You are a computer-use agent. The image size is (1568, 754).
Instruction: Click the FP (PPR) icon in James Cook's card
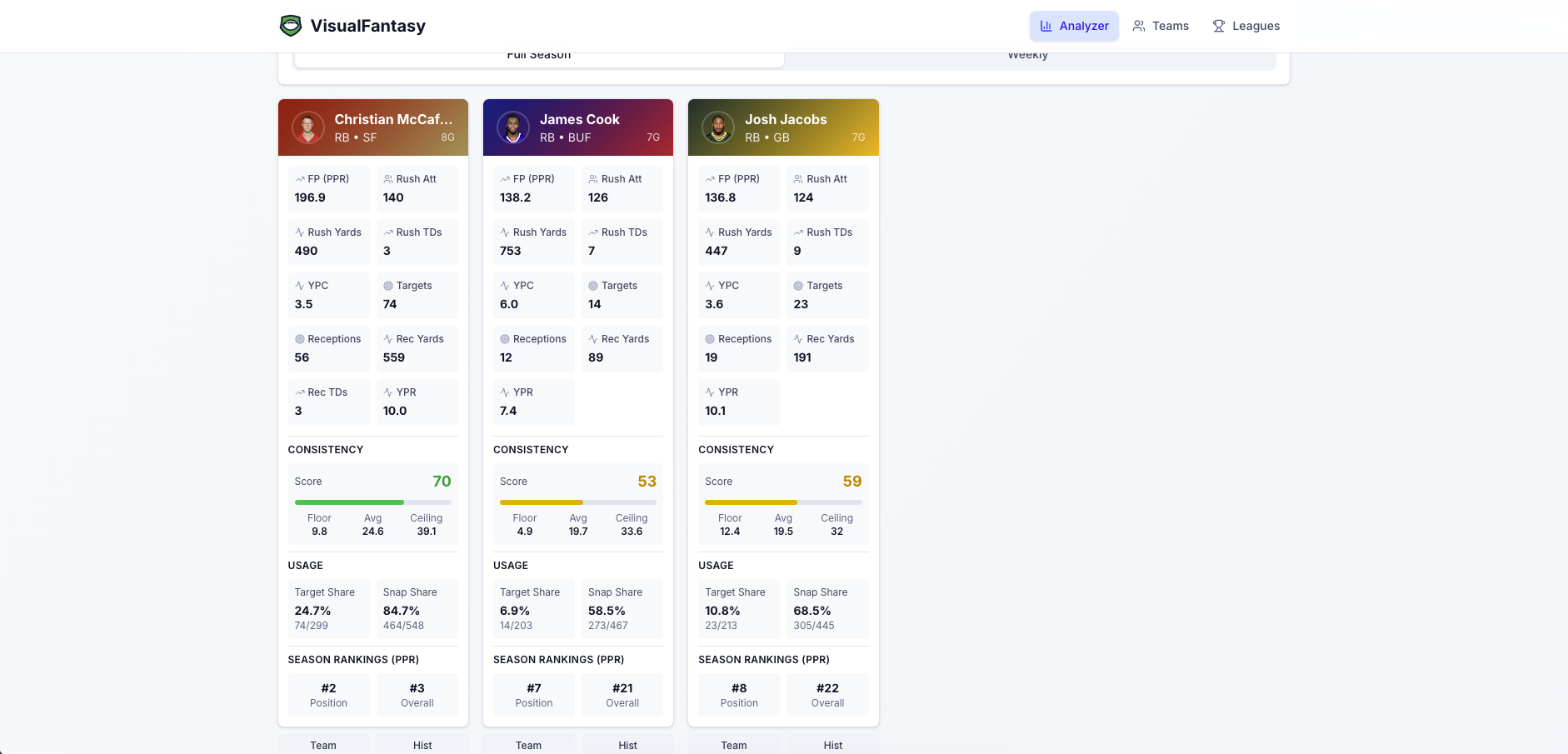click(x=505, y=179)
